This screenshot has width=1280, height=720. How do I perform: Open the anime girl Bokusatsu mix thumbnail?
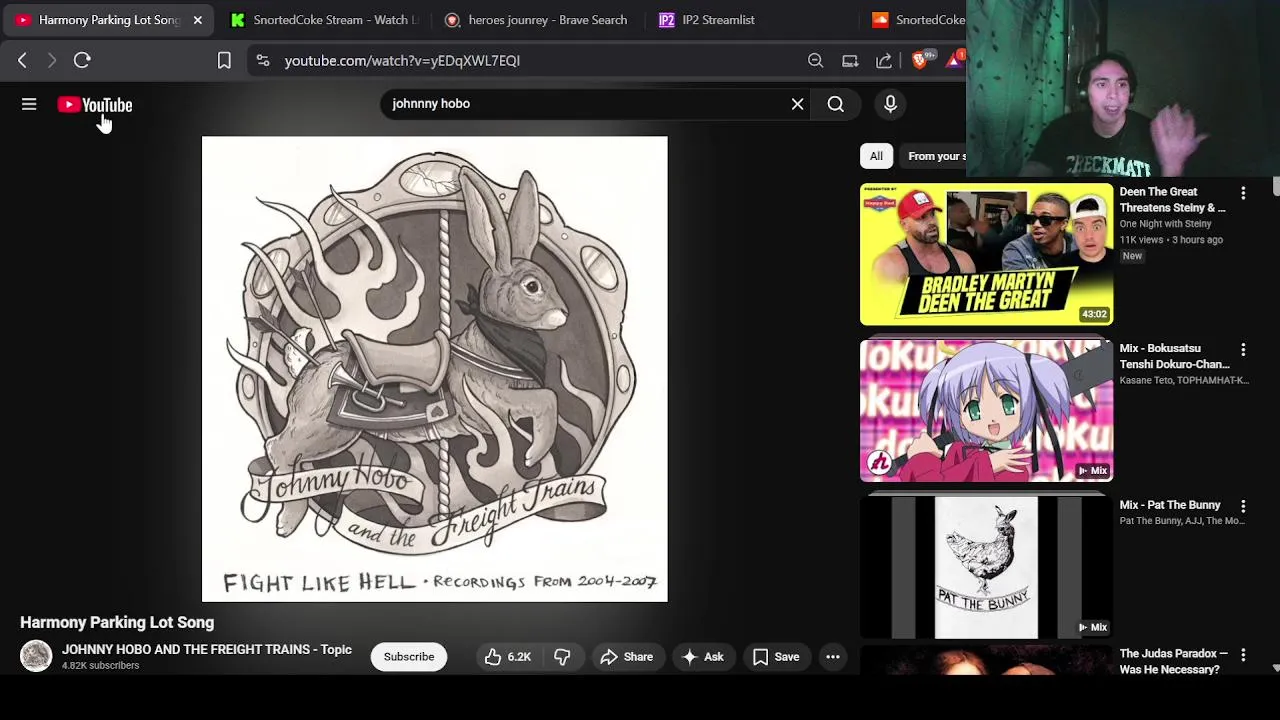click(x=986, y=411)
